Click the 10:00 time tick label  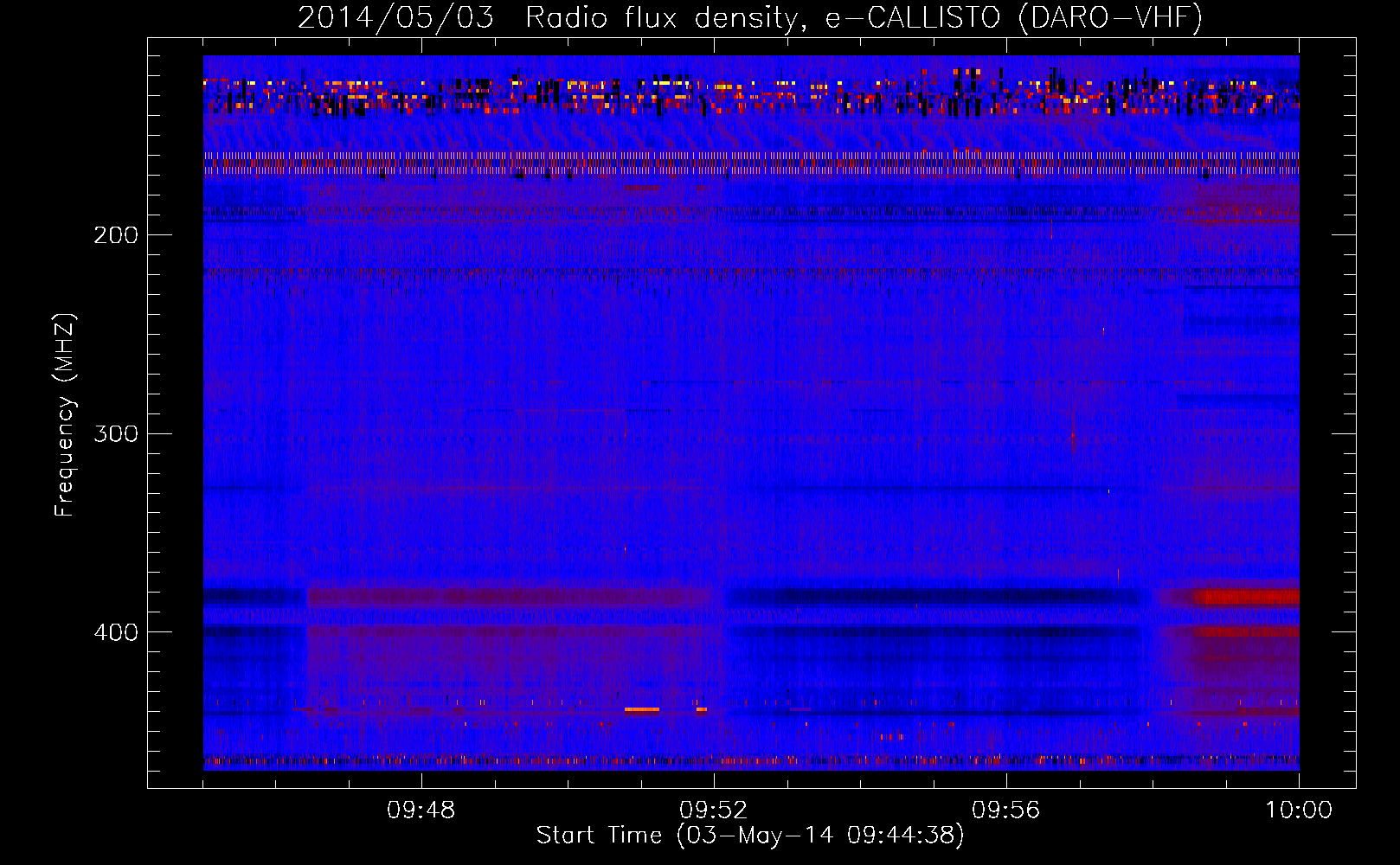1299,811
